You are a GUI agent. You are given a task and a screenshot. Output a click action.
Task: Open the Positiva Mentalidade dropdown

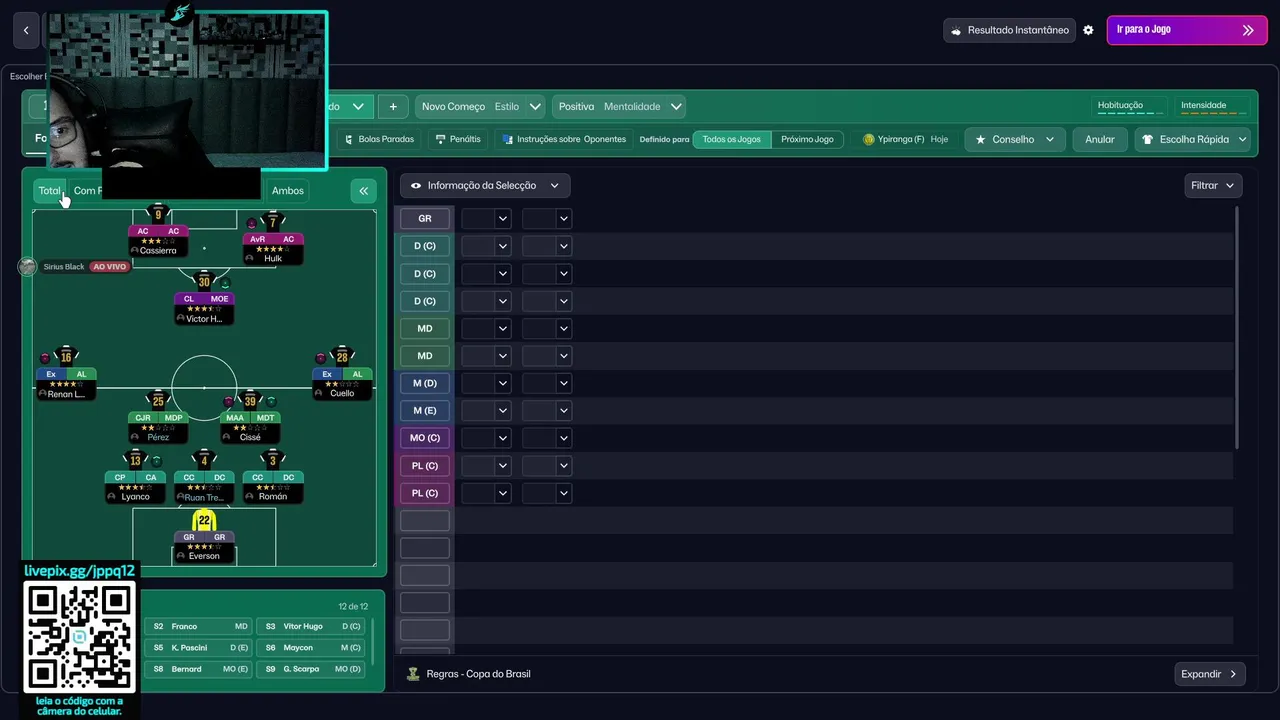[619, 107]
